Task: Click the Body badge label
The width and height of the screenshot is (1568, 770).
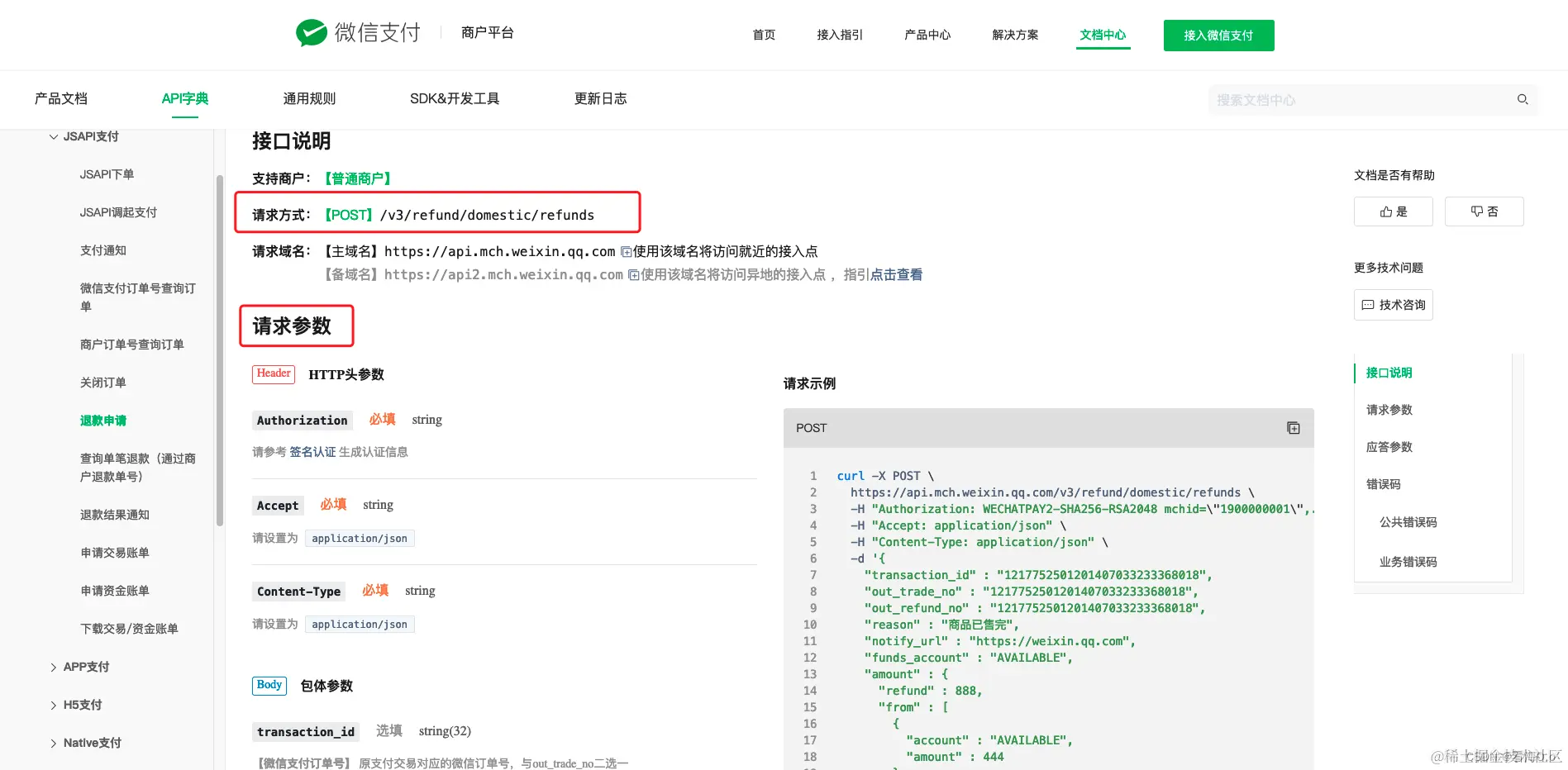Action: tap(269, 685)
